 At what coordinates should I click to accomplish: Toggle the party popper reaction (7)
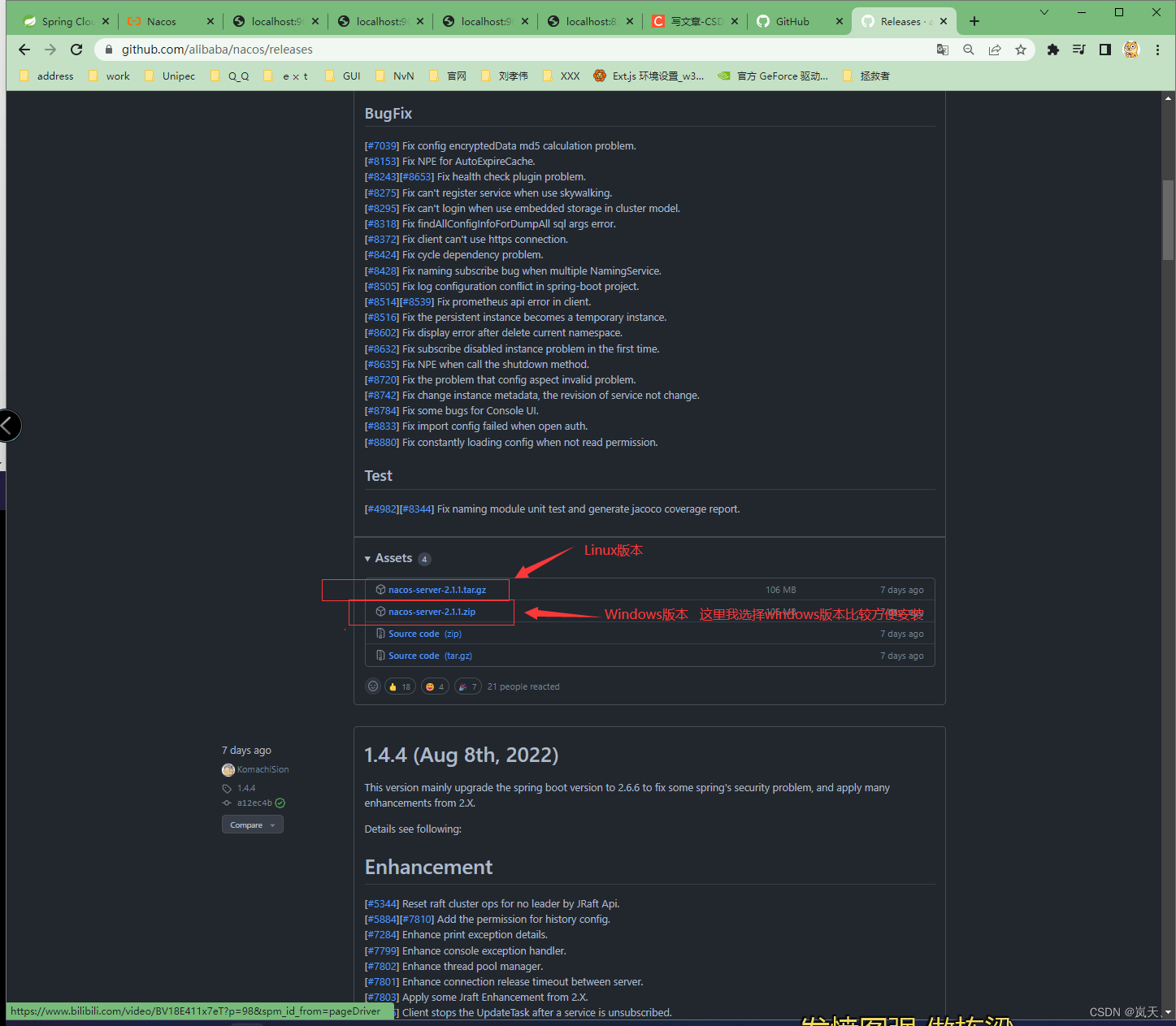click(x=468, y=686)
